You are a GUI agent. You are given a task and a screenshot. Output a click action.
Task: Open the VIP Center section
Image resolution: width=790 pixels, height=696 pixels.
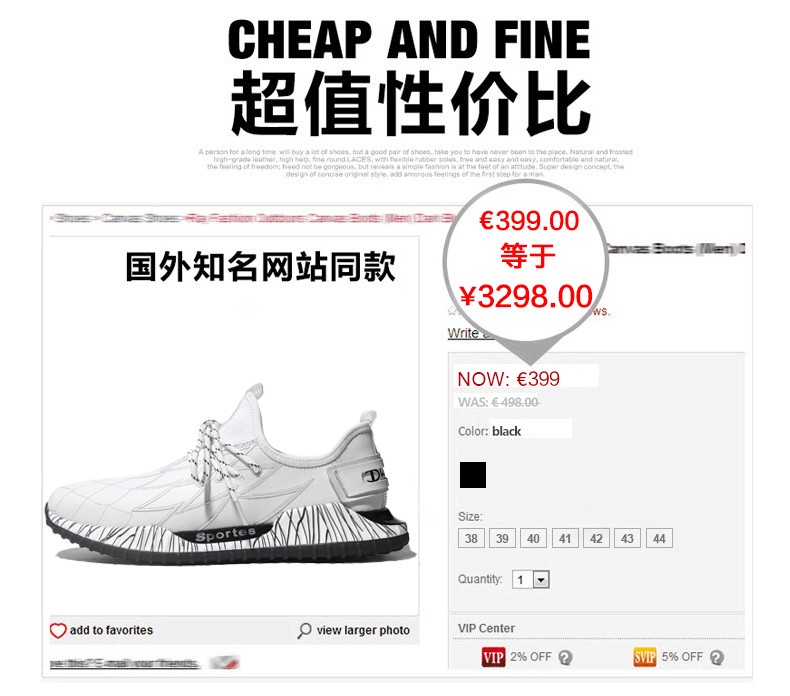(x=486, y=628)
